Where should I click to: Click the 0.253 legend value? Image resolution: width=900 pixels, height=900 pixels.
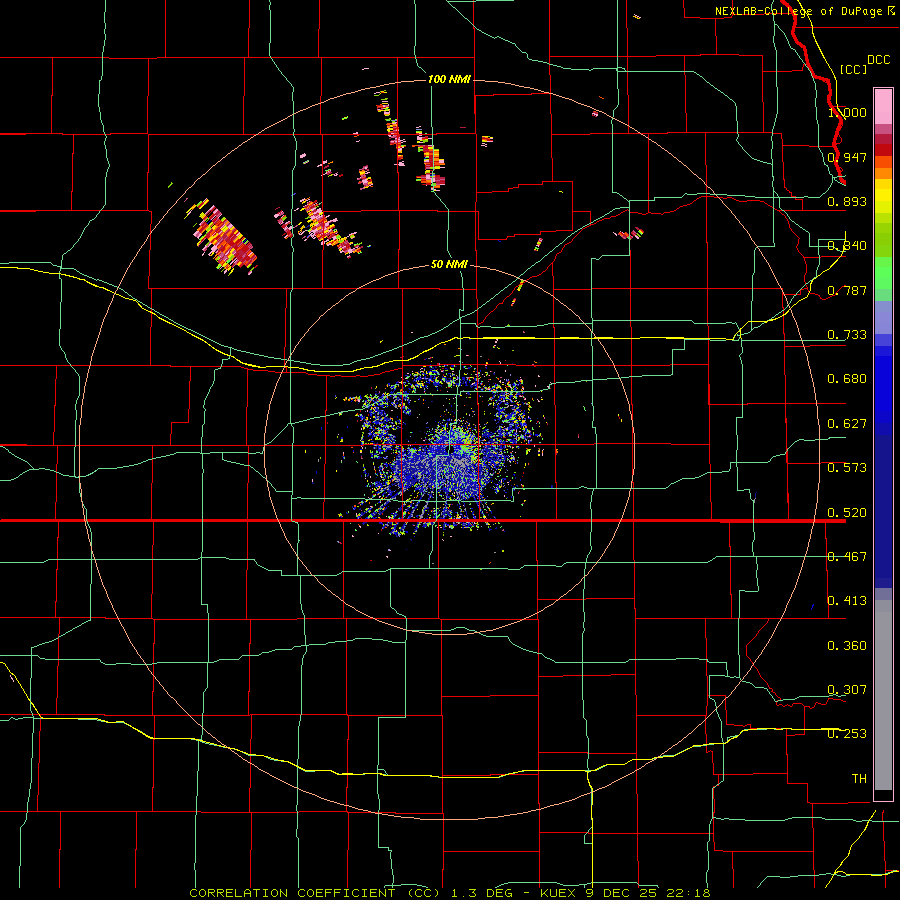(847, 734)
